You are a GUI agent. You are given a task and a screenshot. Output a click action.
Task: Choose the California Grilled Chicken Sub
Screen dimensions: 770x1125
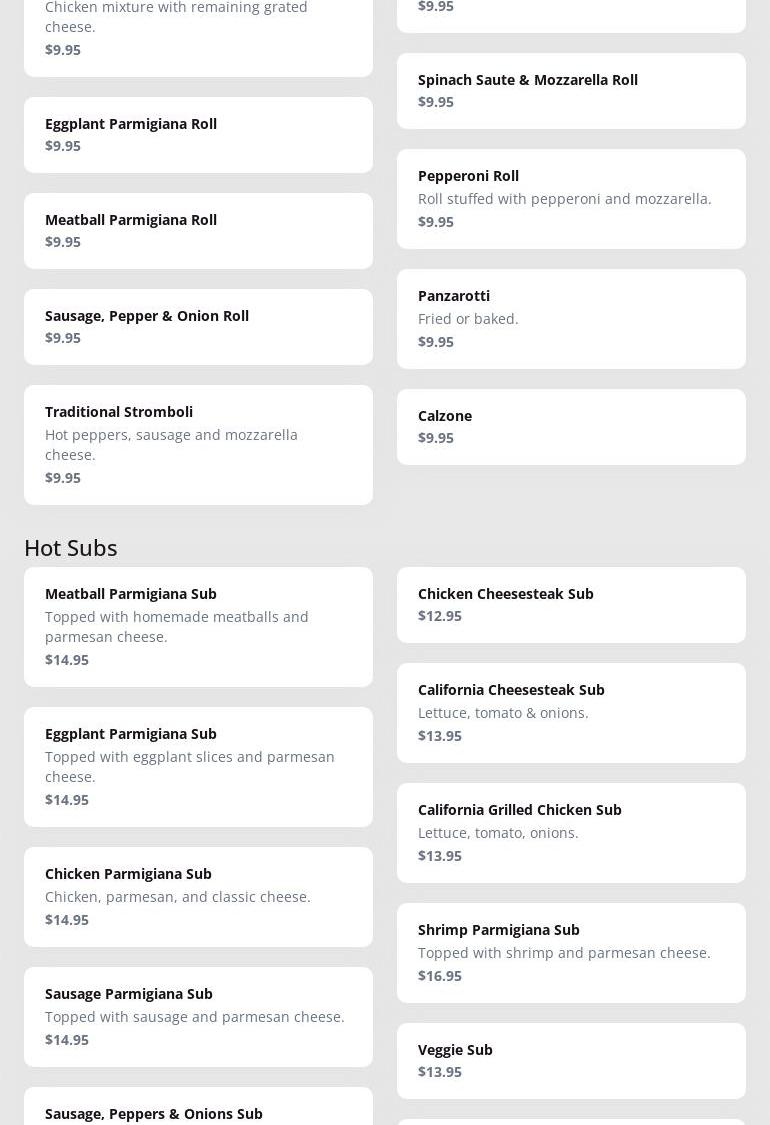coord(571,832)
